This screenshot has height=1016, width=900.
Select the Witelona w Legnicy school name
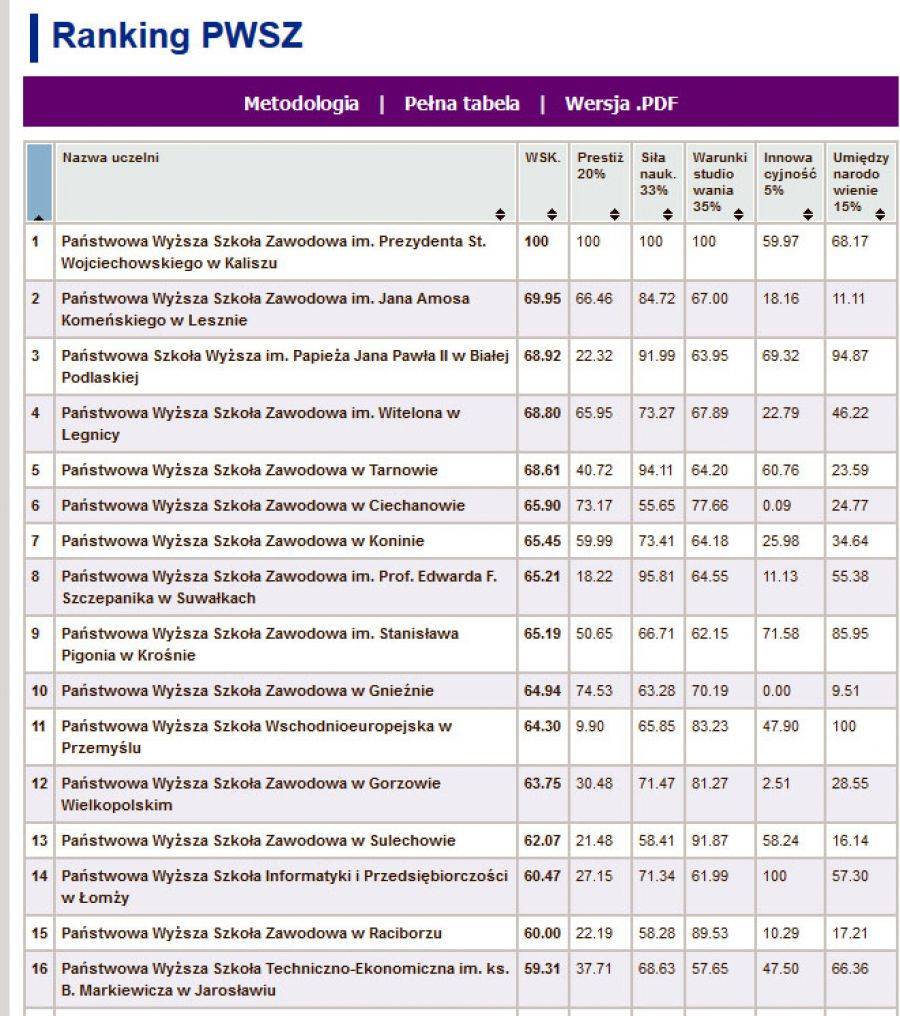click(260, 423)
